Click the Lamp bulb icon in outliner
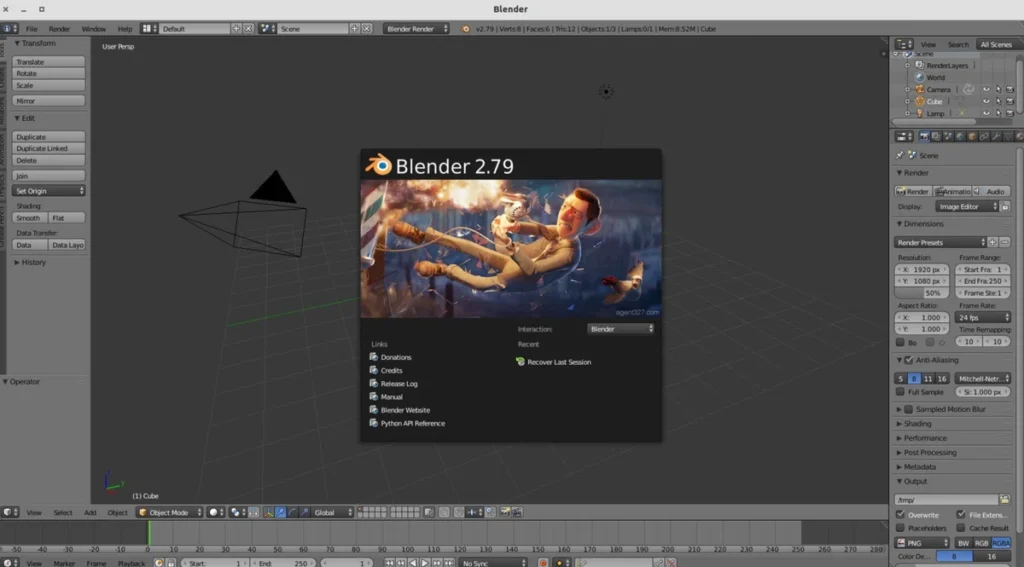The width and height of the screenshot is (1024, 567). pyautogui.click(x=920, y=113)
